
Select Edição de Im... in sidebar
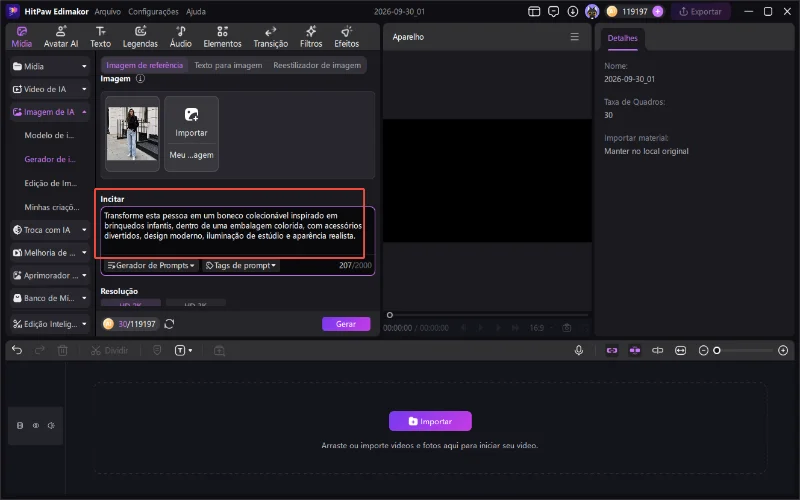click(51, 183)
